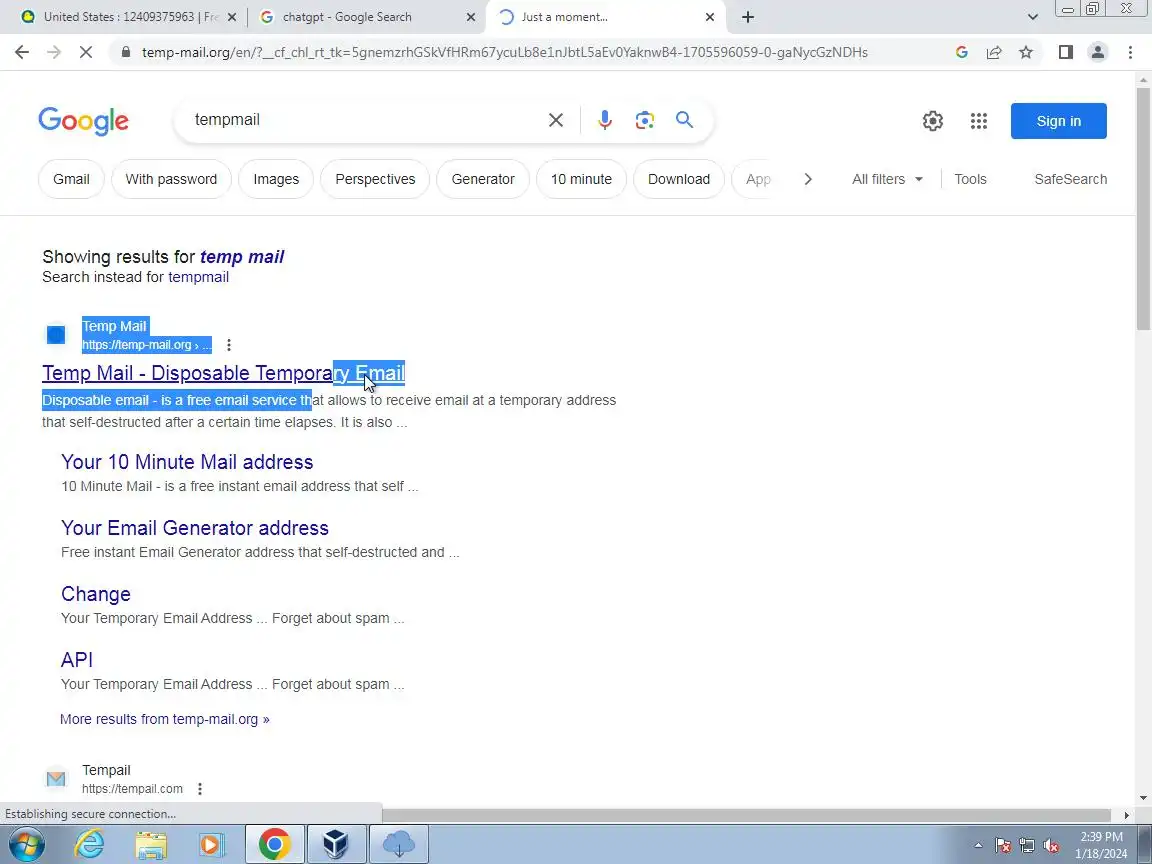
Task: Open Google Lens image search
Action: pyautogui.click(x=644, y=120)
